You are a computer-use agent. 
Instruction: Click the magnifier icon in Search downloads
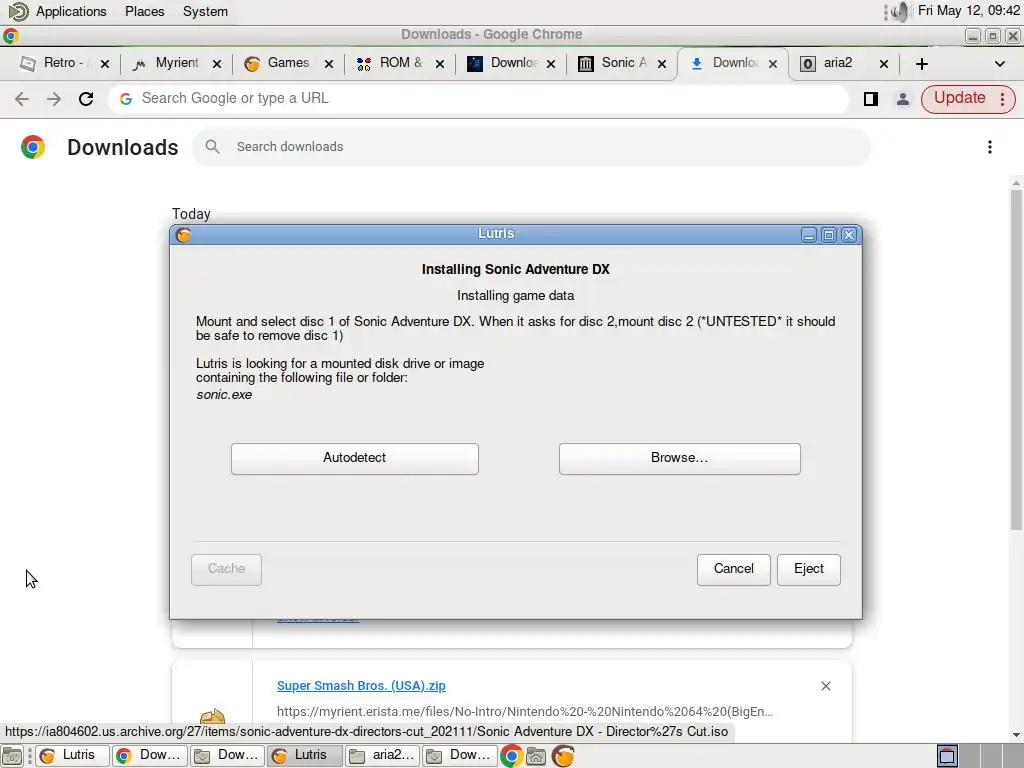(212, 147)
